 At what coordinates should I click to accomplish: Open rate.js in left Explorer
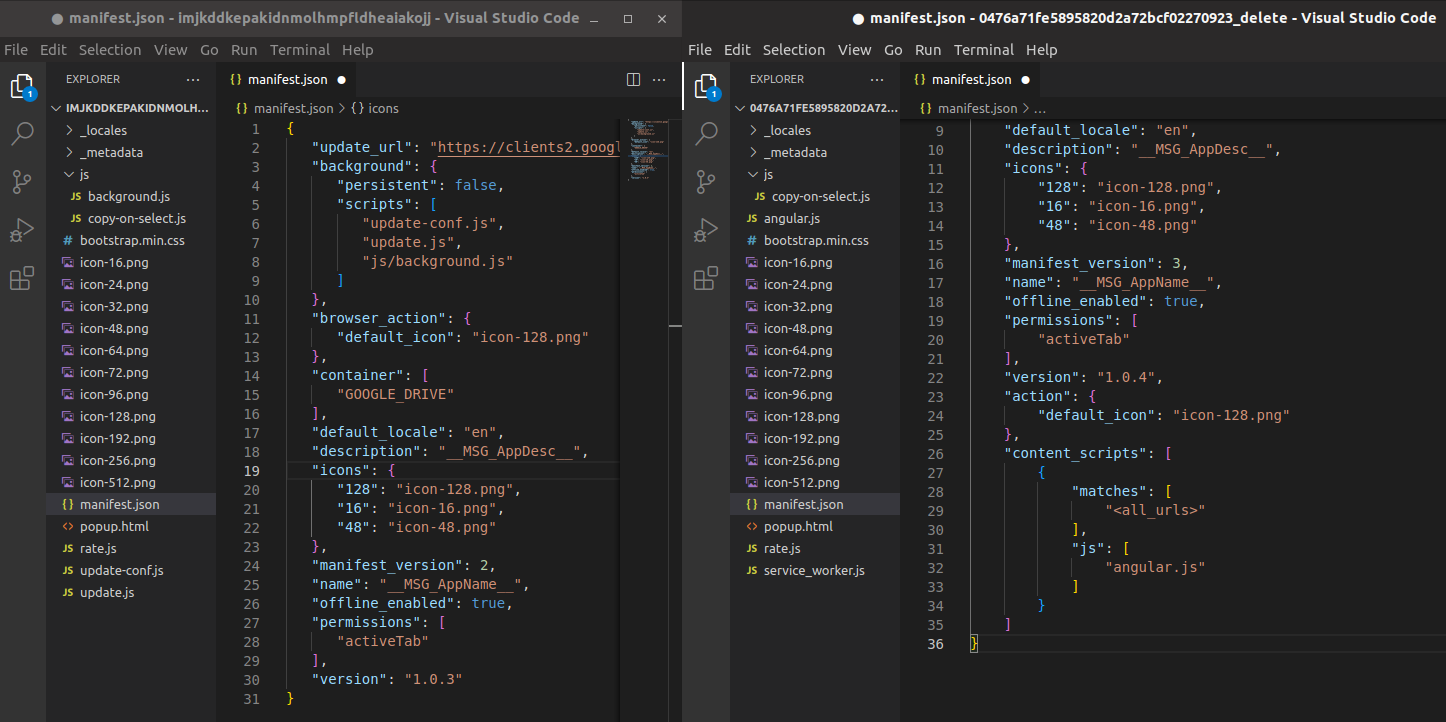pos(131,548)
